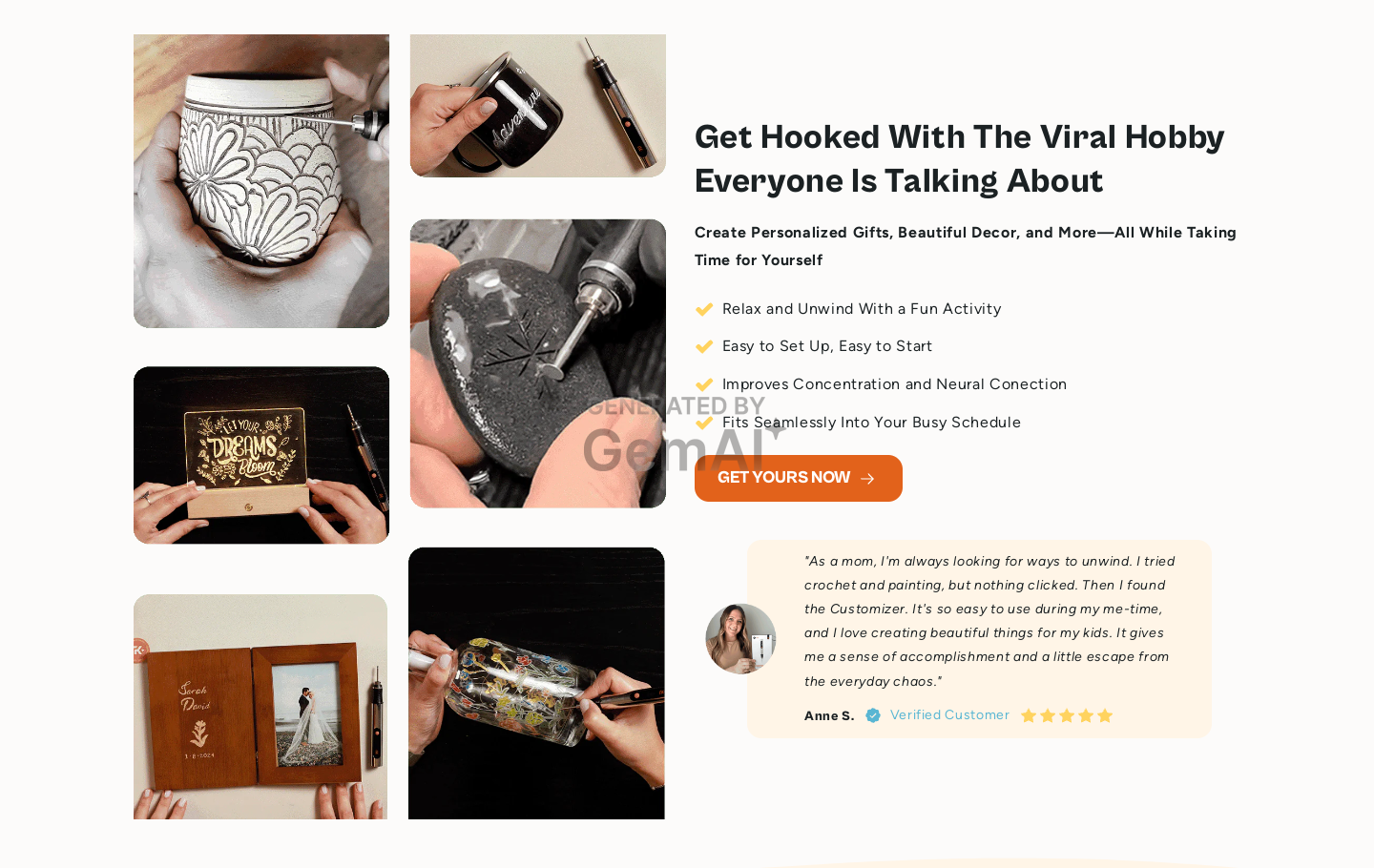
Task: Click checkmark beside Easy to Set Up
Action: 704,346
